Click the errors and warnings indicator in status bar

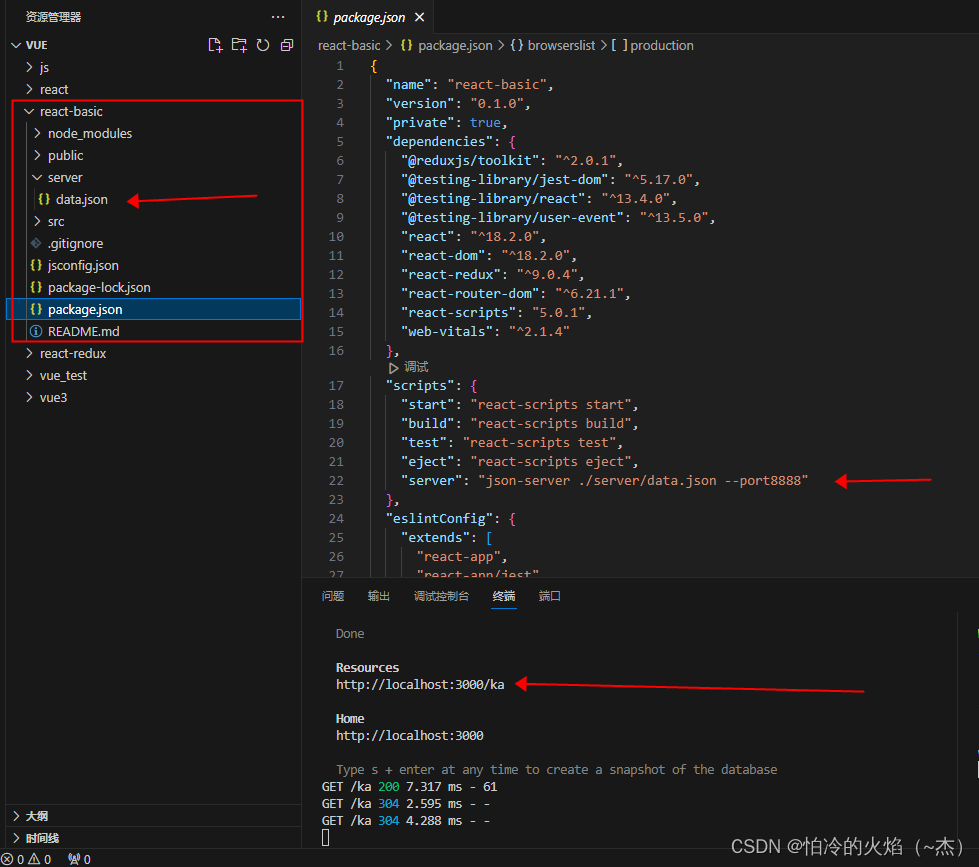pos(25,858)
